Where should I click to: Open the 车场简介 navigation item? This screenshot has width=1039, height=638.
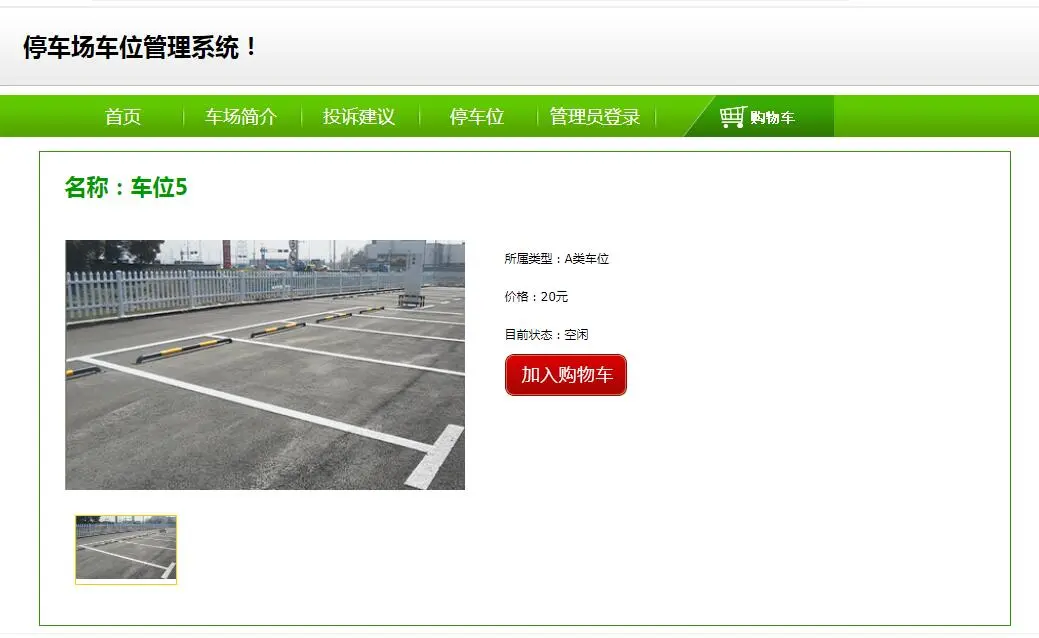[x=241, y=117]
